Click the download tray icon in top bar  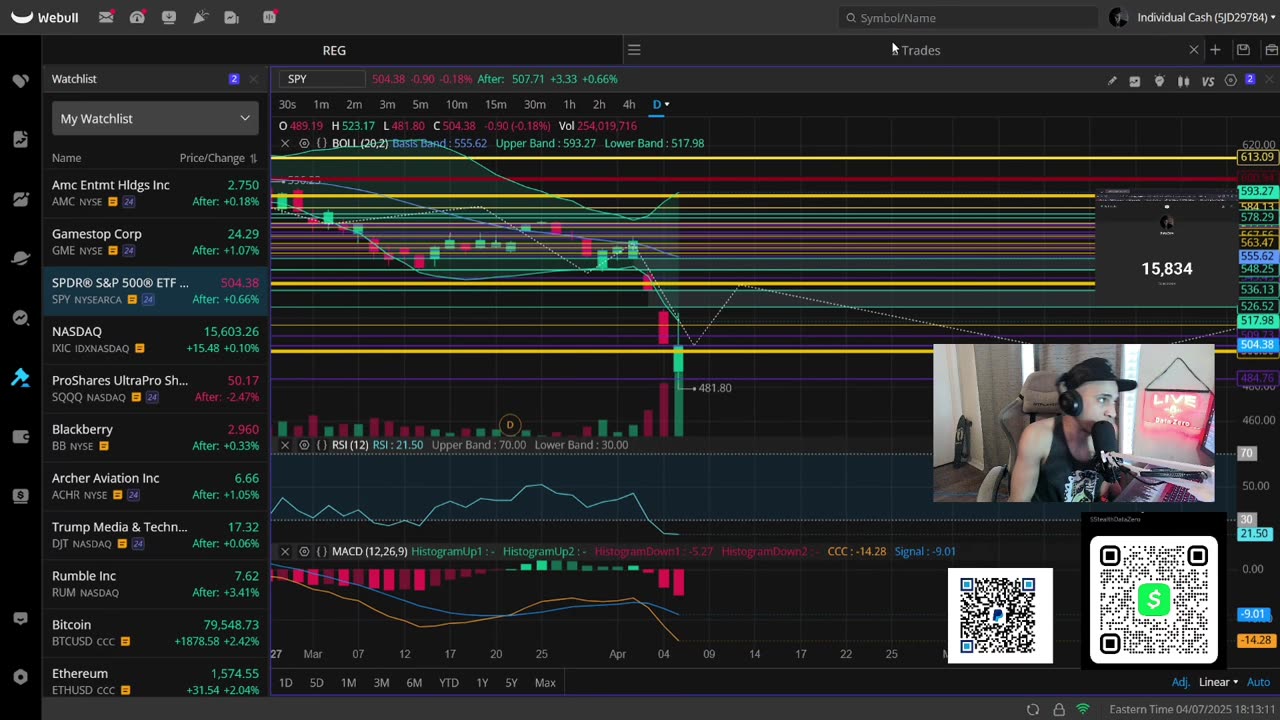click(x=169, y=17)
